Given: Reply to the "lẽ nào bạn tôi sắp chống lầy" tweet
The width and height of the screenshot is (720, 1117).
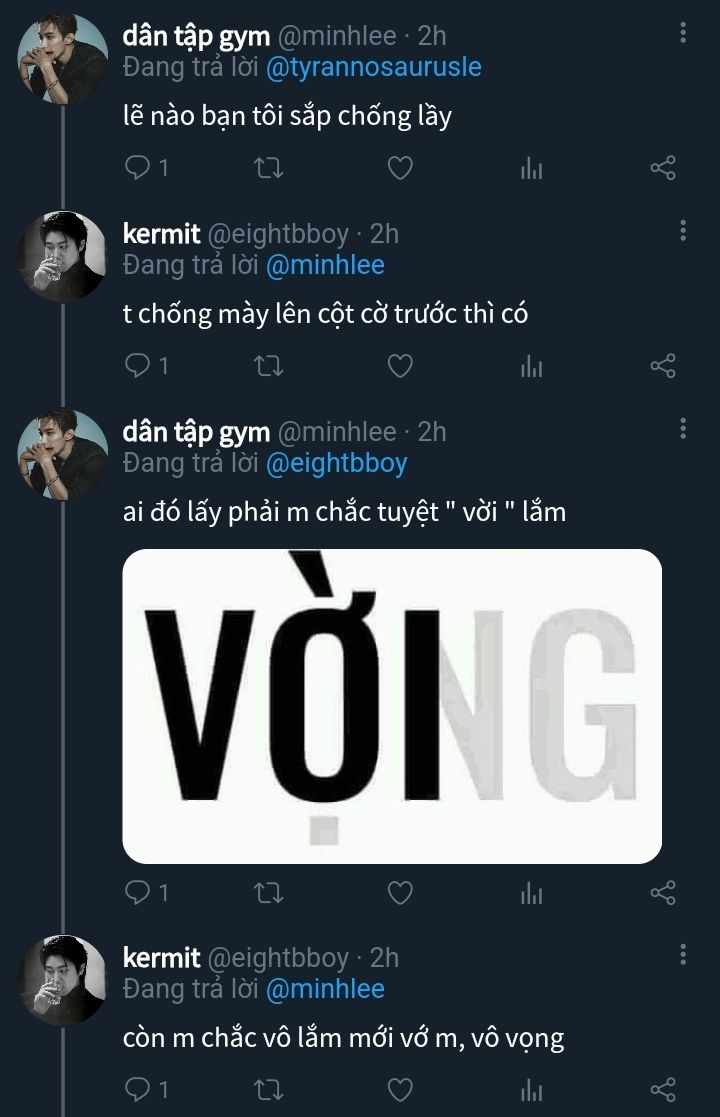Looking at the screenshot, I should tap(137, 169).
